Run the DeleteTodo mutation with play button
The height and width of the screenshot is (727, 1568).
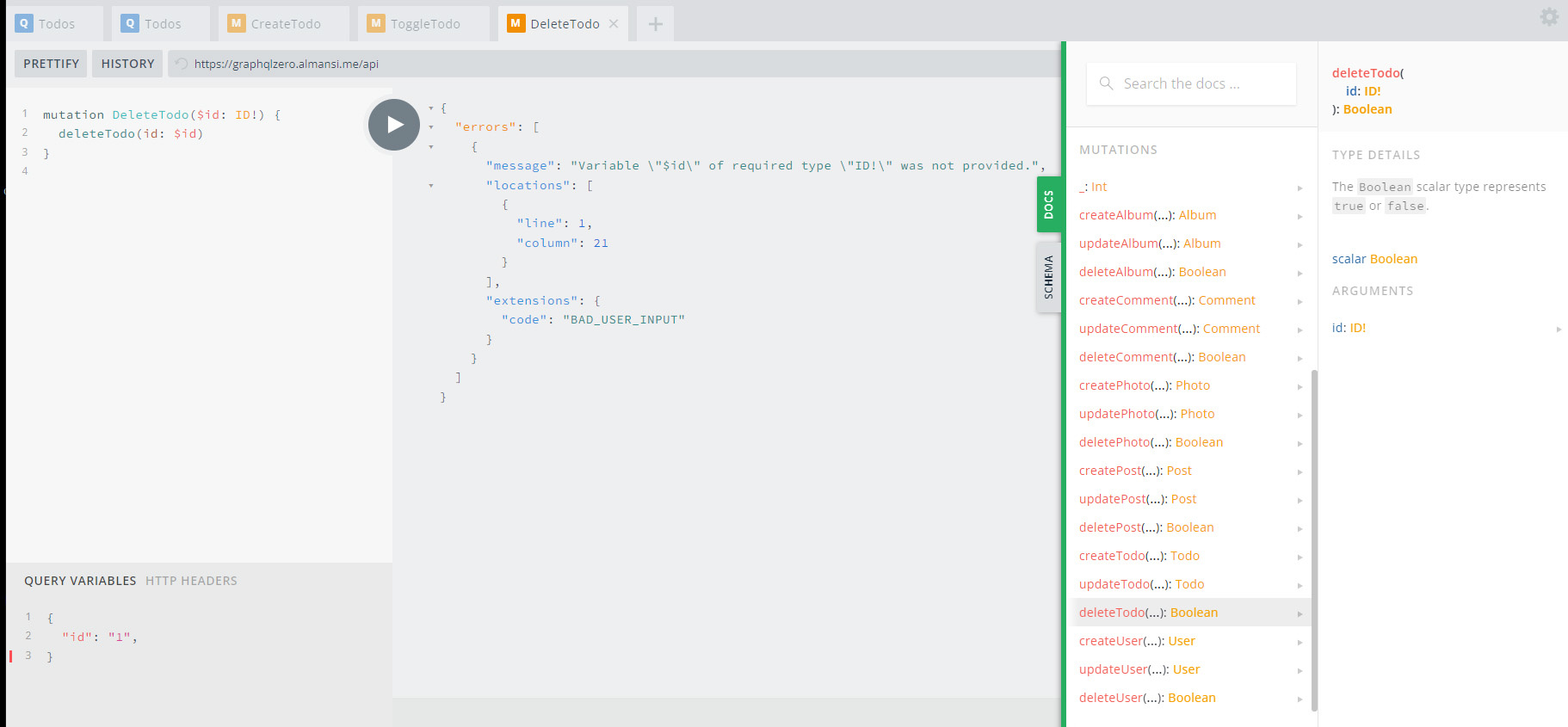point(394,125)
